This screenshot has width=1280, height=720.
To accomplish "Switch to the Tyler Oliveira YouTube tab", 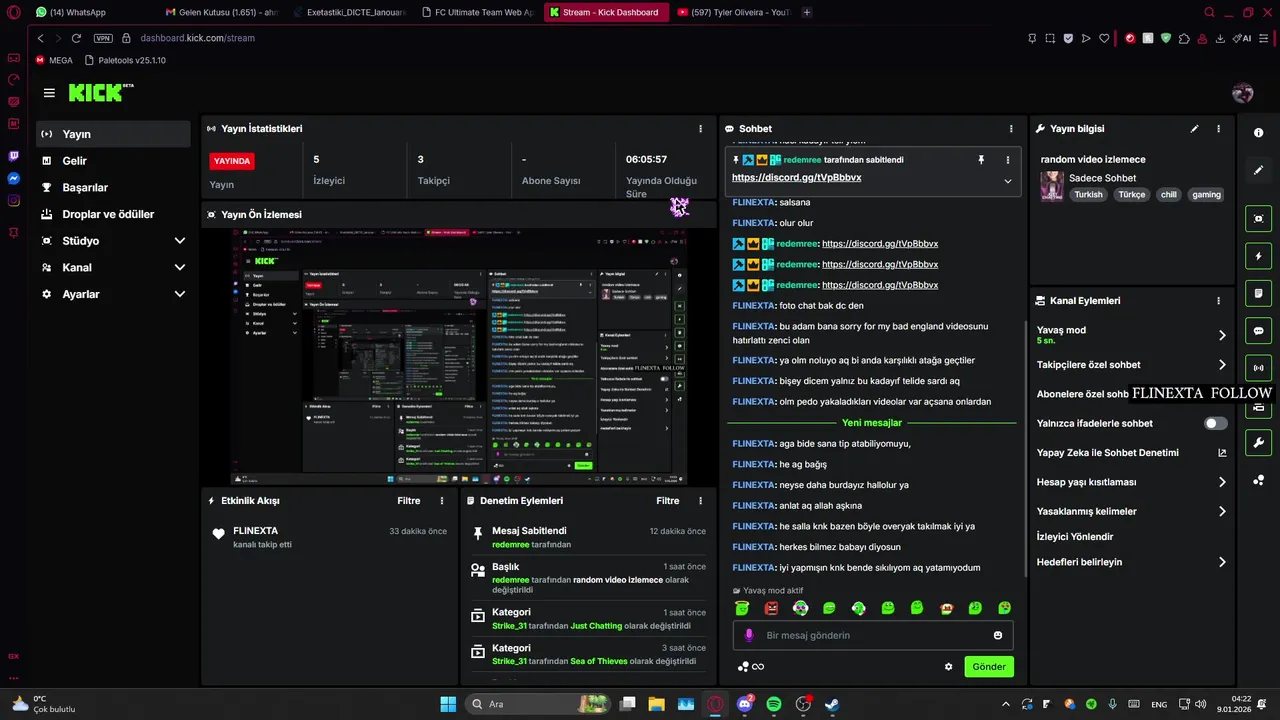I will [x=733, y=12].
